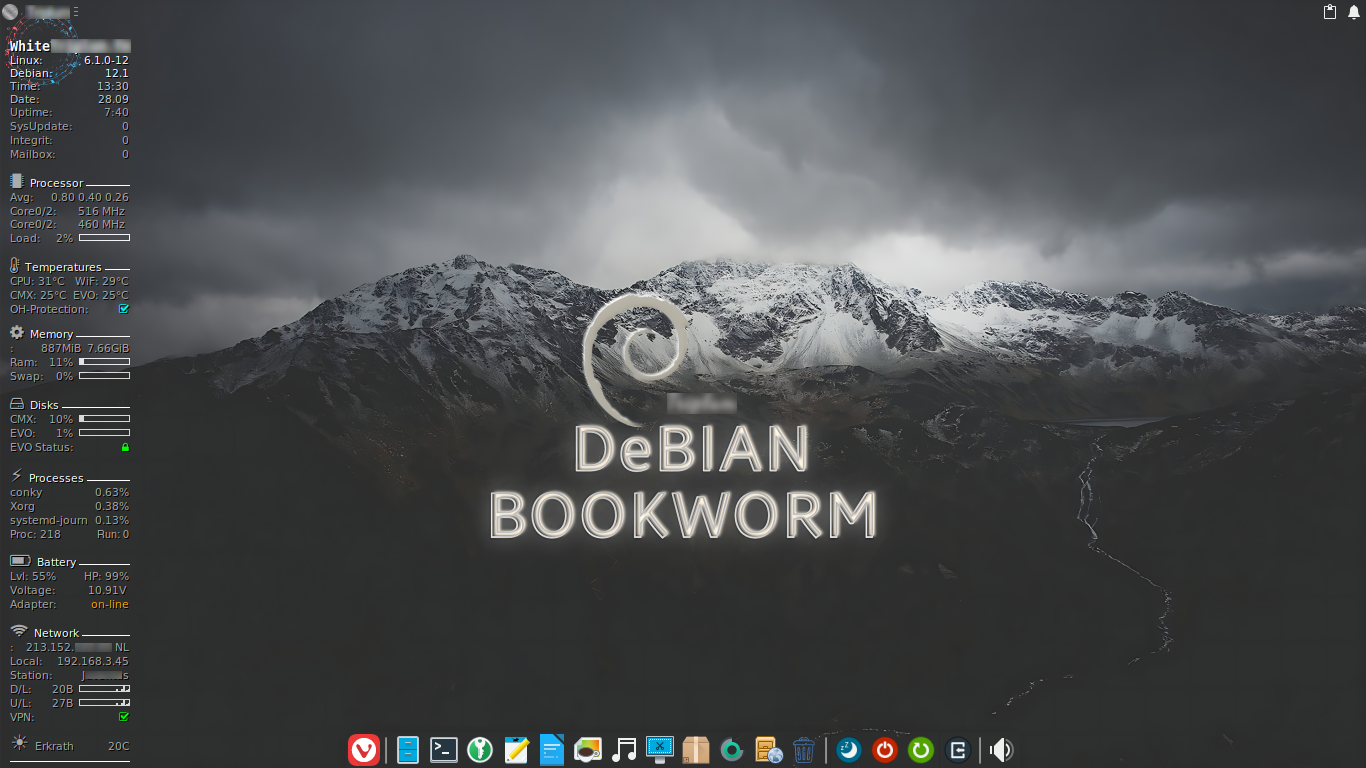Open the terminal emulator in the dock
This screenshot has width=1366, height=768.
coord(444,749)
